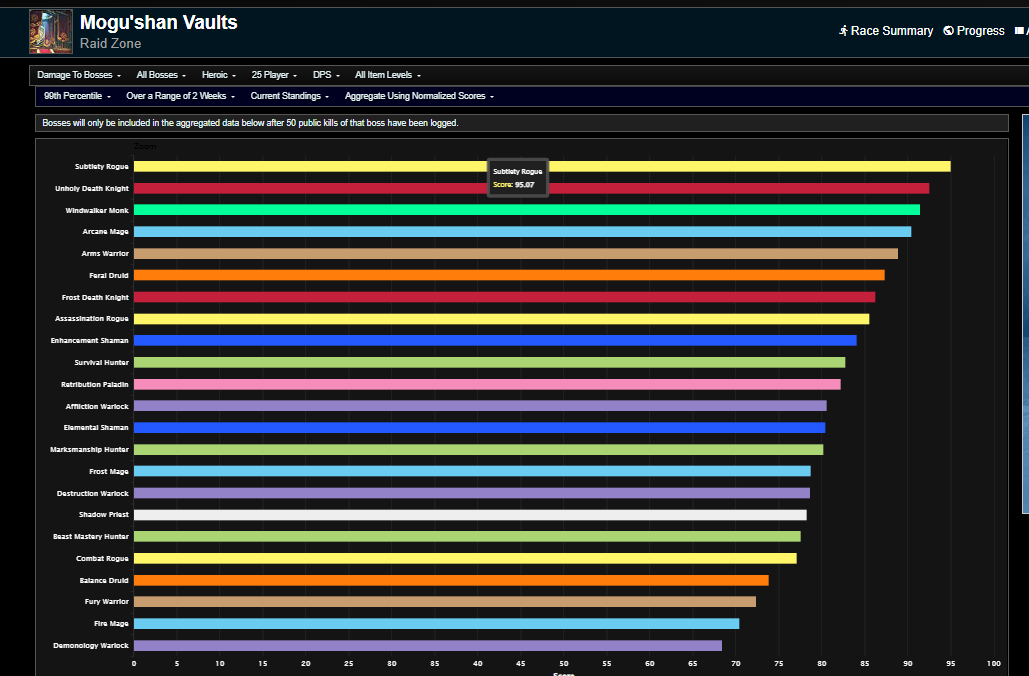The height and width of the screenshot is (676, 1029).
Task: Open Aggregate Using Normalized Scores dropdown
Action: click(x=419, y=96)
